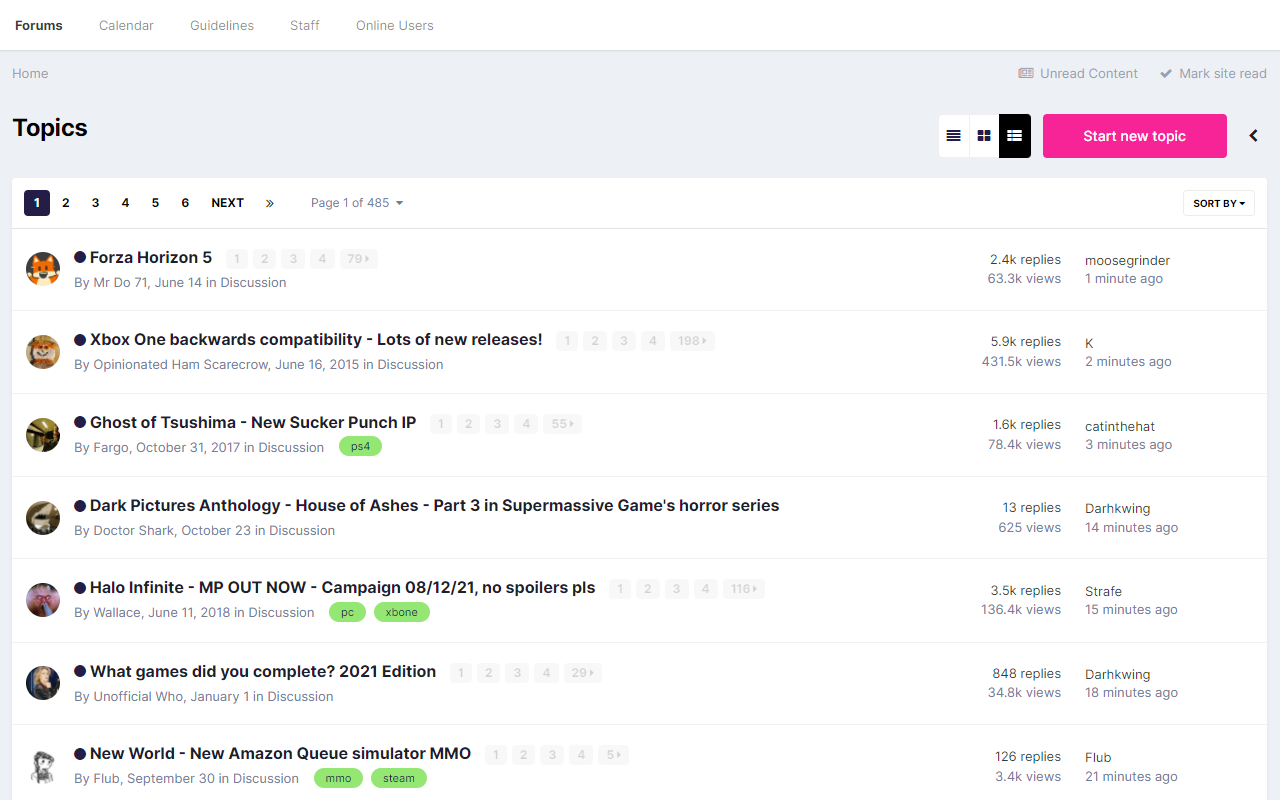Screen dimensions: 1280x800
Task: Go to last page 116 of Halo Infinite
Action: [x=743, y=589]
